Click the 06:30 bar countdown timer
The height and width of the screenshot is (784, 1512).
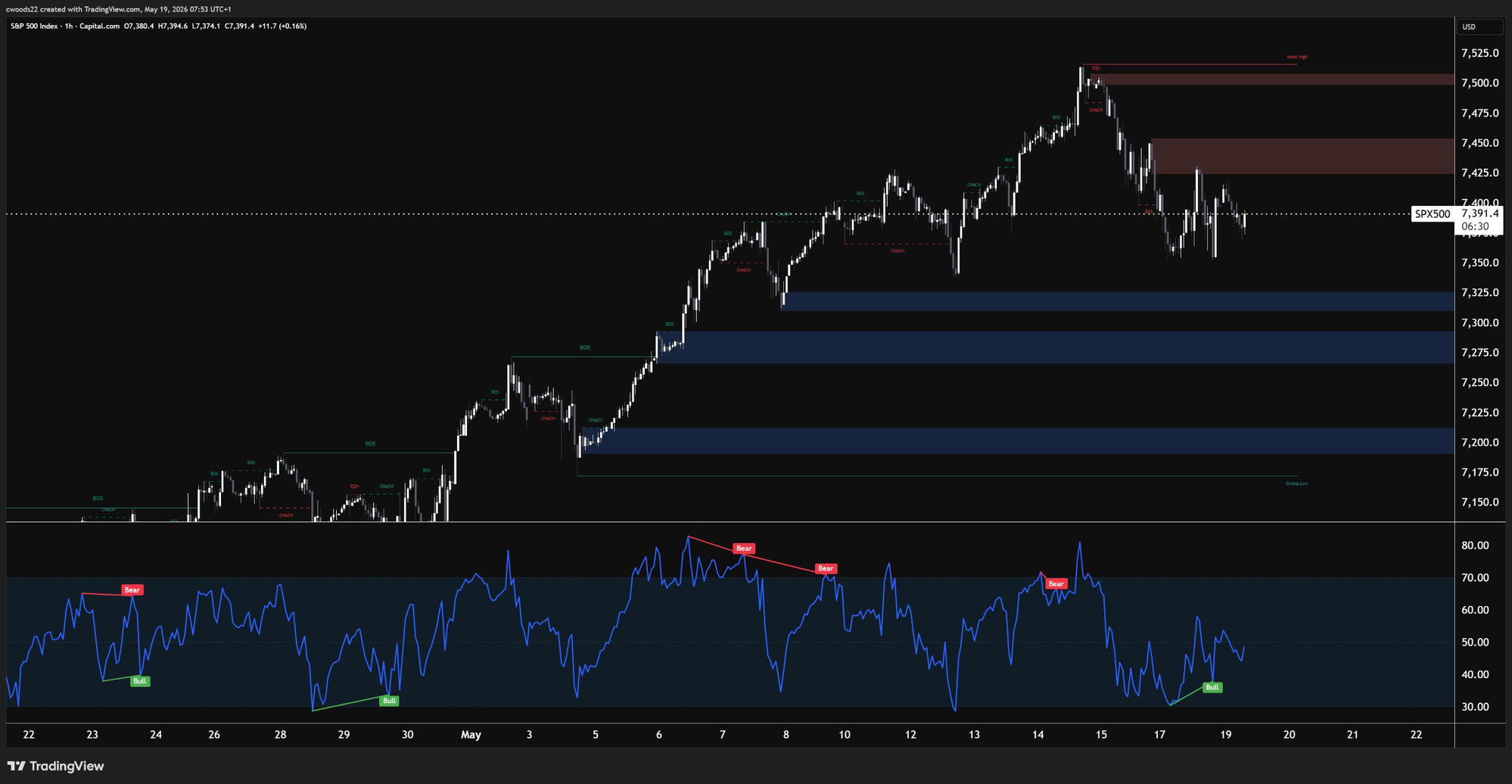coord(1475,226)
